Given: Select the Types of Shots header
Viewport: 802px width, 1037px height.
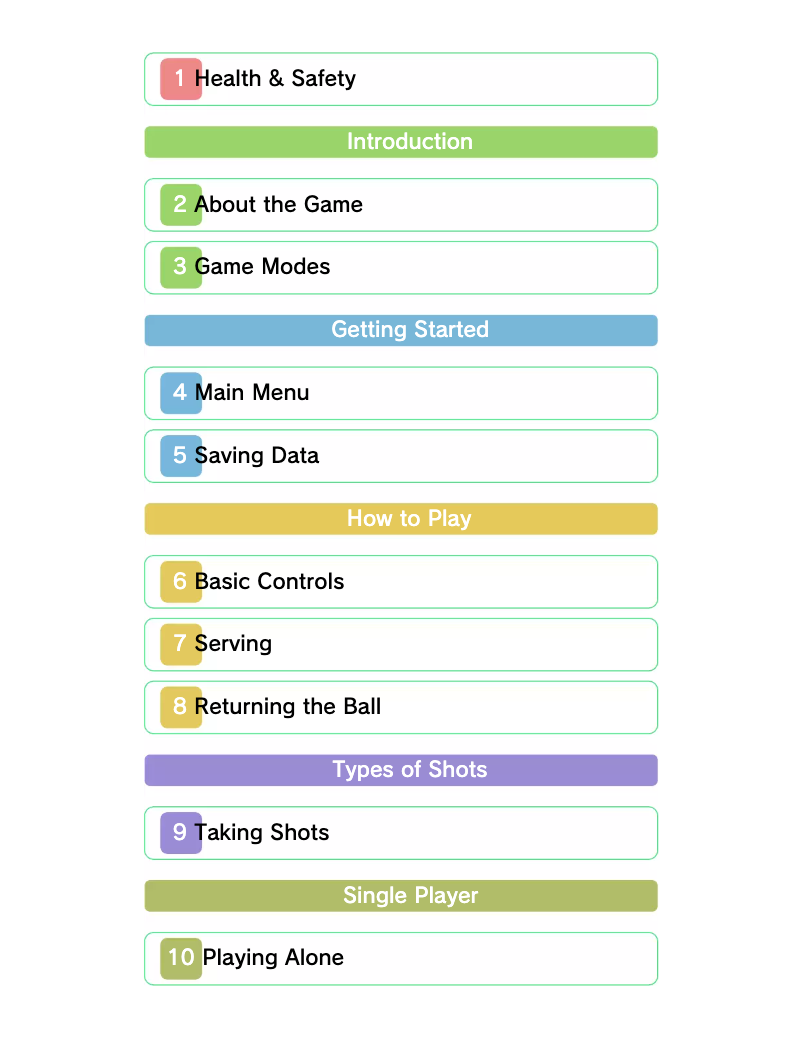Looking at the screenshot, I should coord(400,769).
